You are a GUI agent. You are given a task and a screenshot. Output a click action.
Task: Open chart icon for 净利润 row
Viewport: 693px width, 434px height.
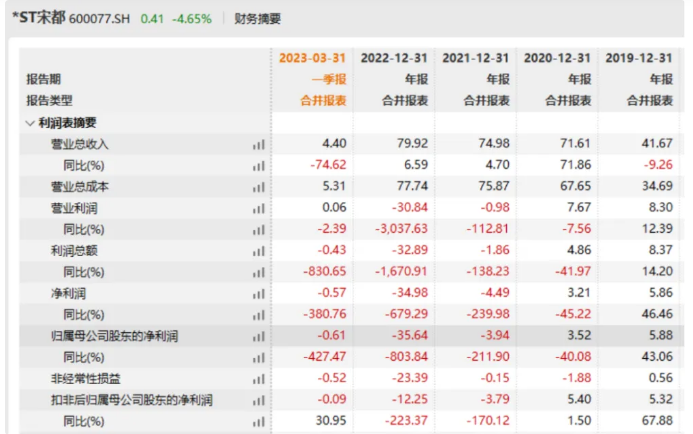(259, 294)
